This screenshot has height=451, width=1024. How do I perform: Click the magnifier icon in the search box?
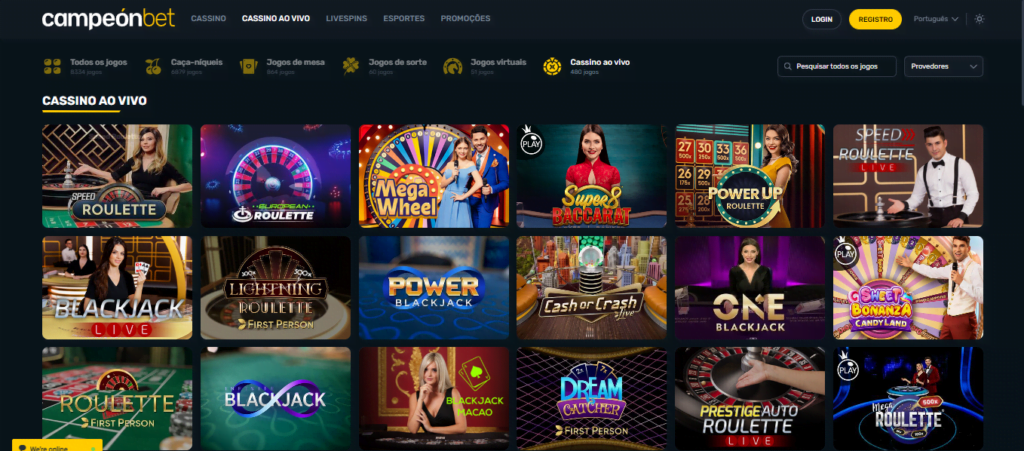coord(788,67)
